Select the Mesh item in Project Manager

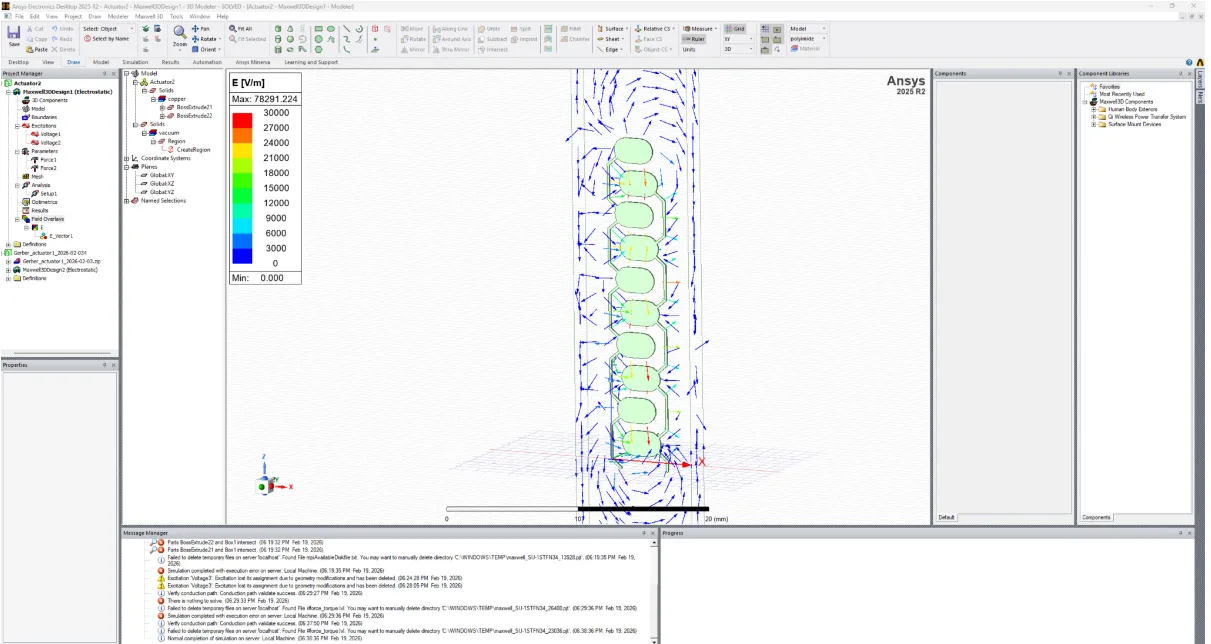pyautogui.click(x=38, y=176)
